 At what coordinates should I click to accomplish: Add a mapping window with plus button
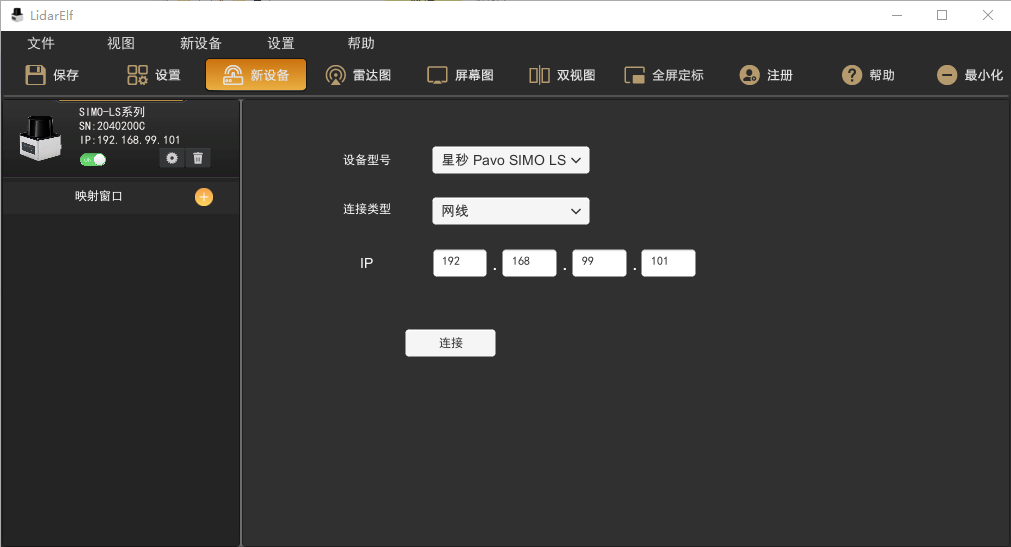(204, 197)
